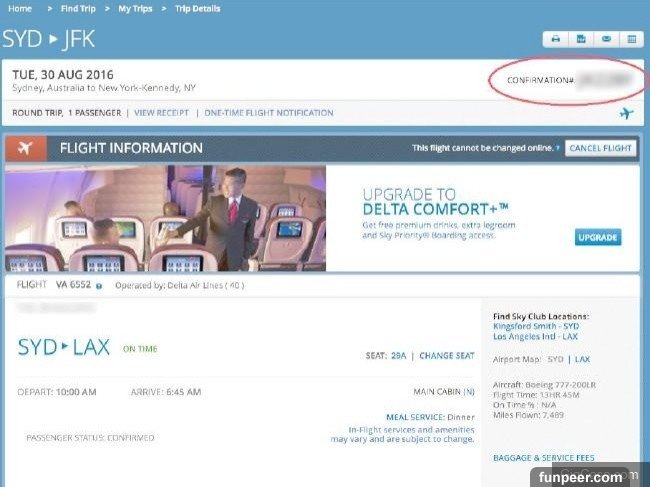Viewport: 650px width, 487px height.
Task: Open Baggage & Service Fees link
Action: [543, 458]
